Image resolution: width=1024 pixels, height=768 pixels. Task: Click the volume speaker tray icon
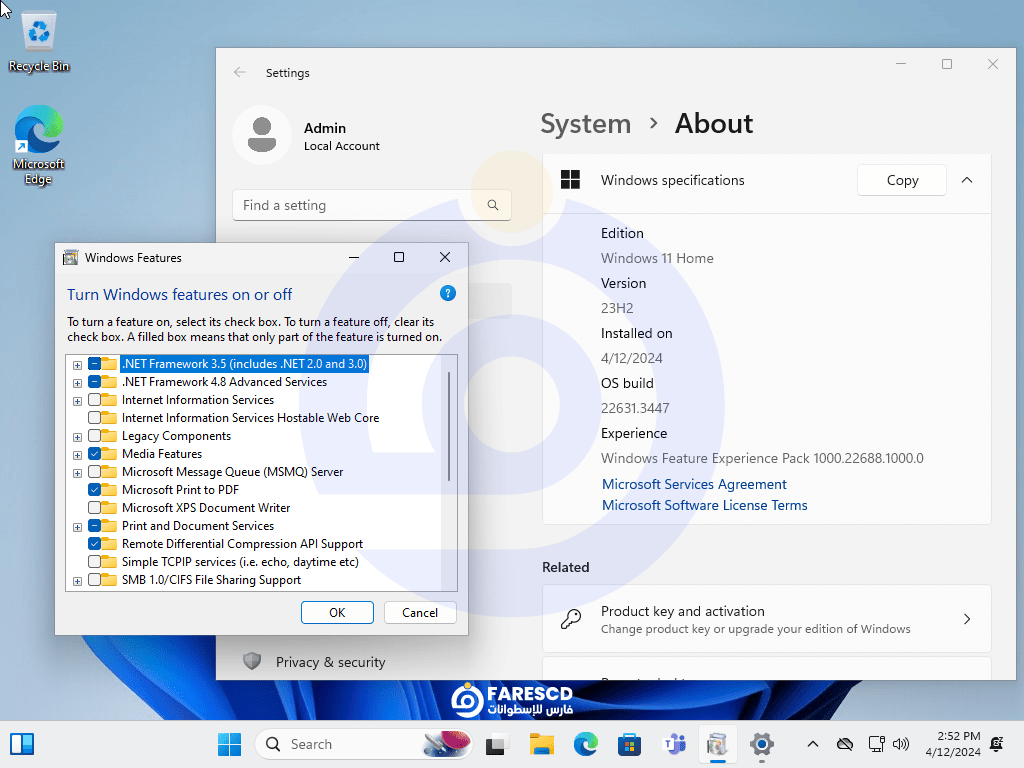[901, 744]
